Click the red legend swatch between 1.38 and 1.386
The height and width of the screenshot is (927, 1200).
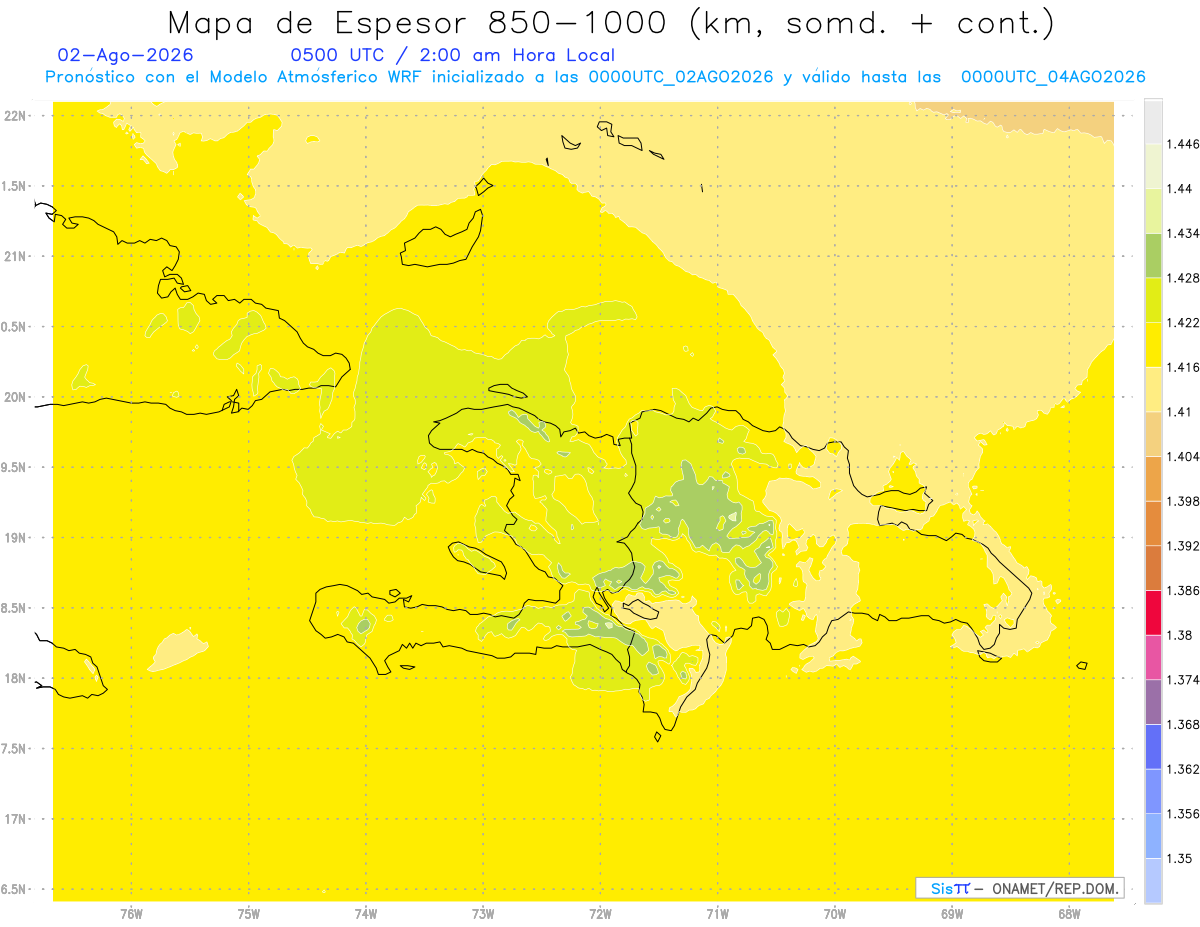[1153, 612]
